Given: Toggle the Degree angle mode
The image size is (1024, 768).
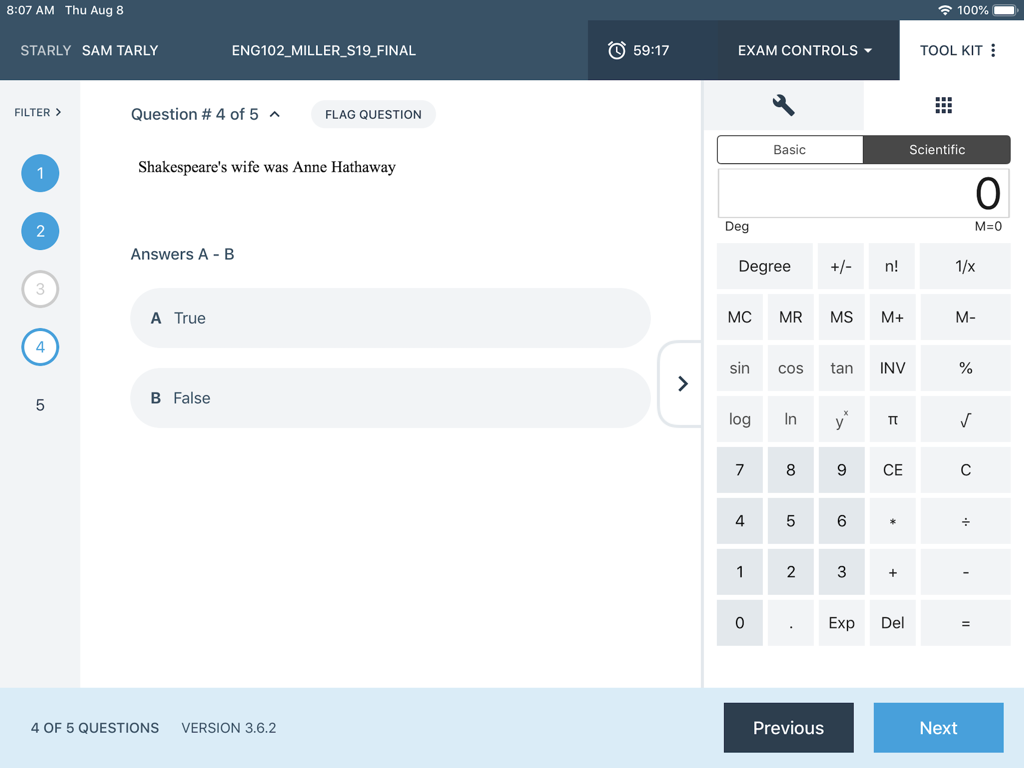Looking at the screenshot, I should (x=764, y=266).
